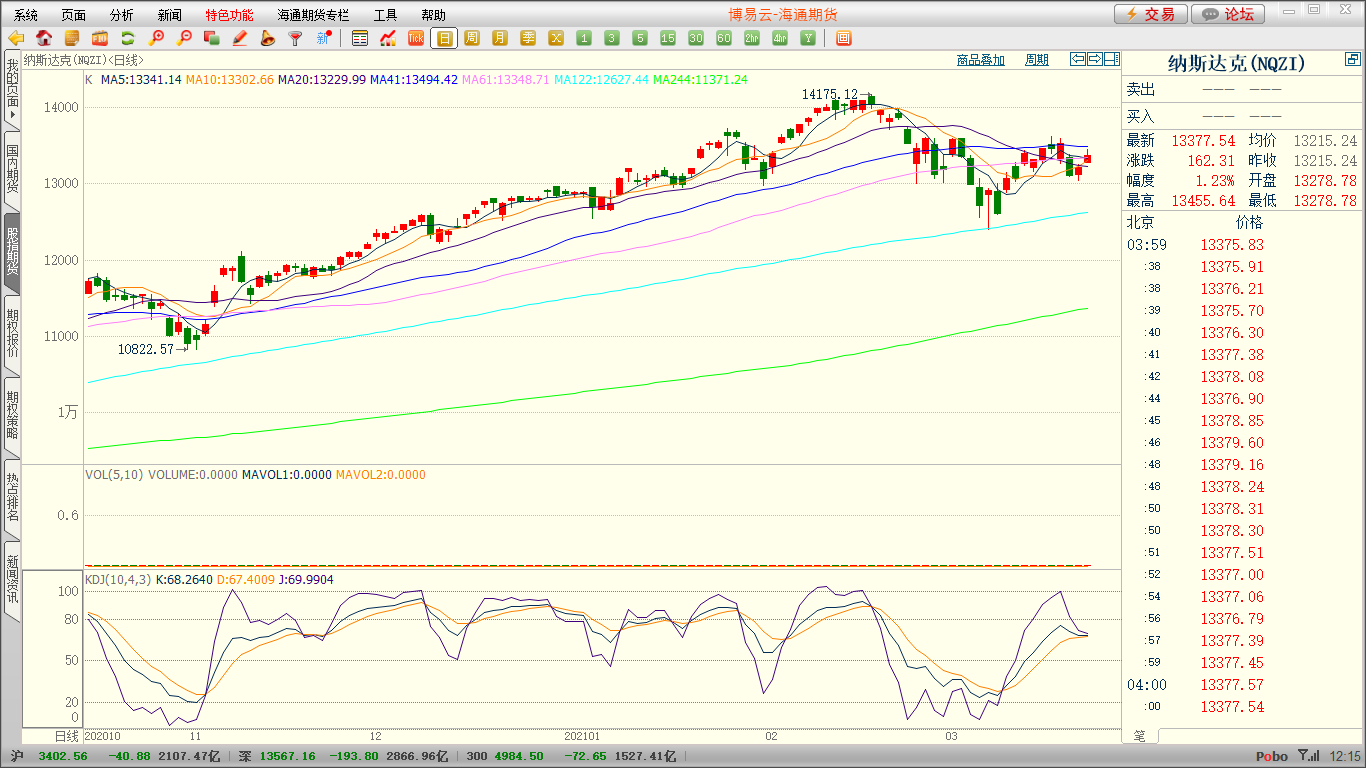1366x768 pixels.
Task: Select the 5-minute period button
Action: (x=640, y=38)
